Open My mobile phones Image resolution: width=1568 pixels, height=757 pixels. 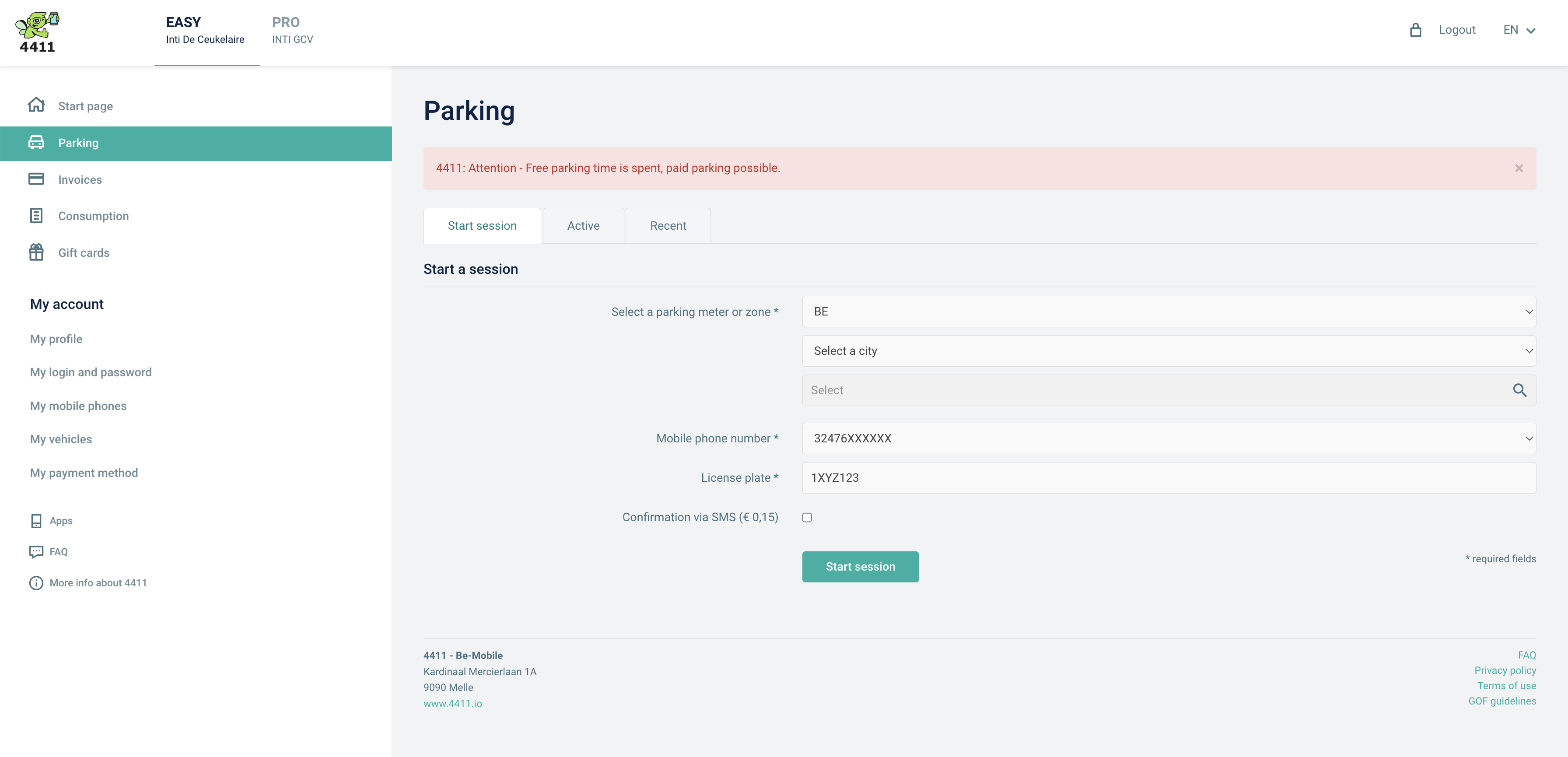tap(78, 406)
